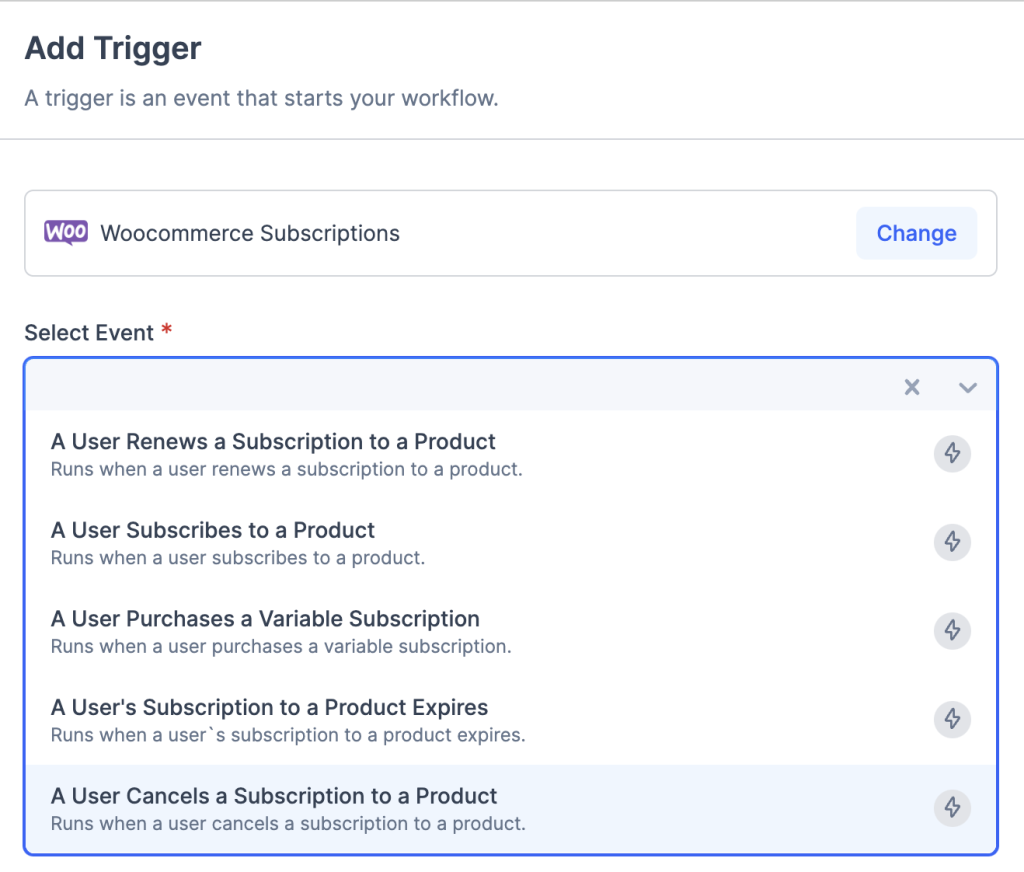Select 'A User Renews a Subscription to a Product'
This screenshot has width=1024, height=872.
click(273, 442)
